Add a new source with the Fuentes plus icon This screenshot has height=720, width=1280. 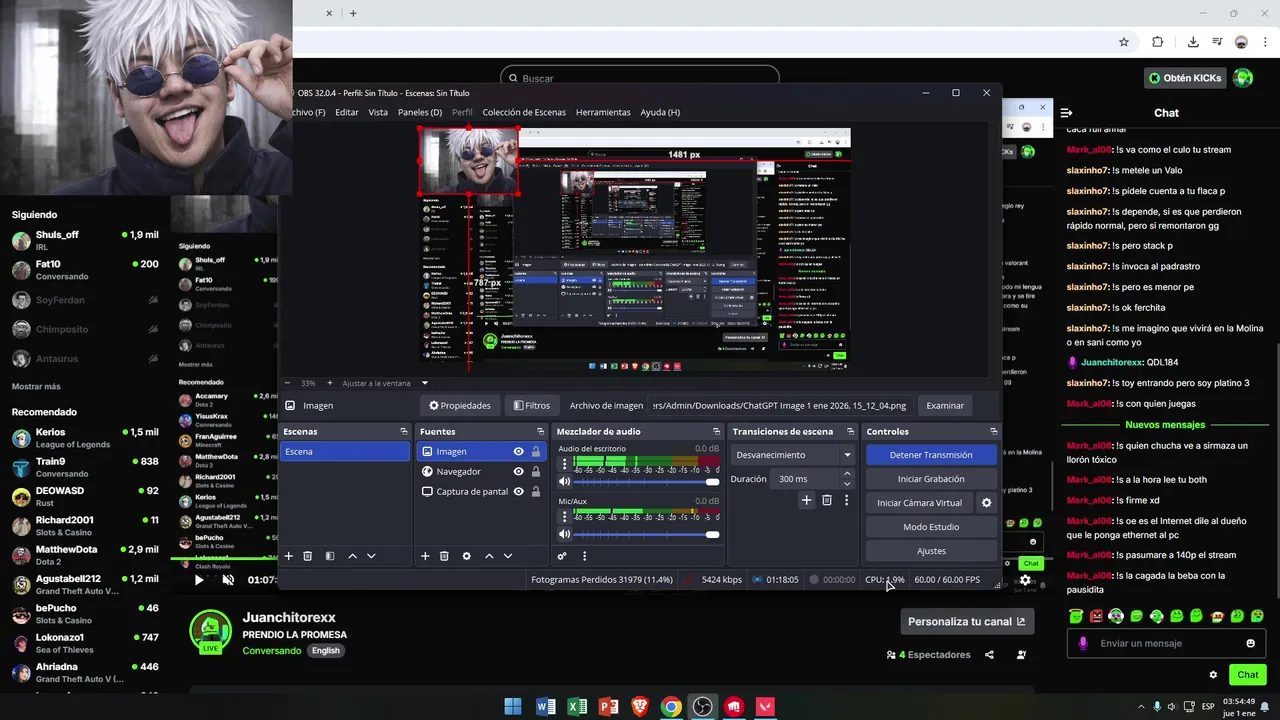coord(425,556)
